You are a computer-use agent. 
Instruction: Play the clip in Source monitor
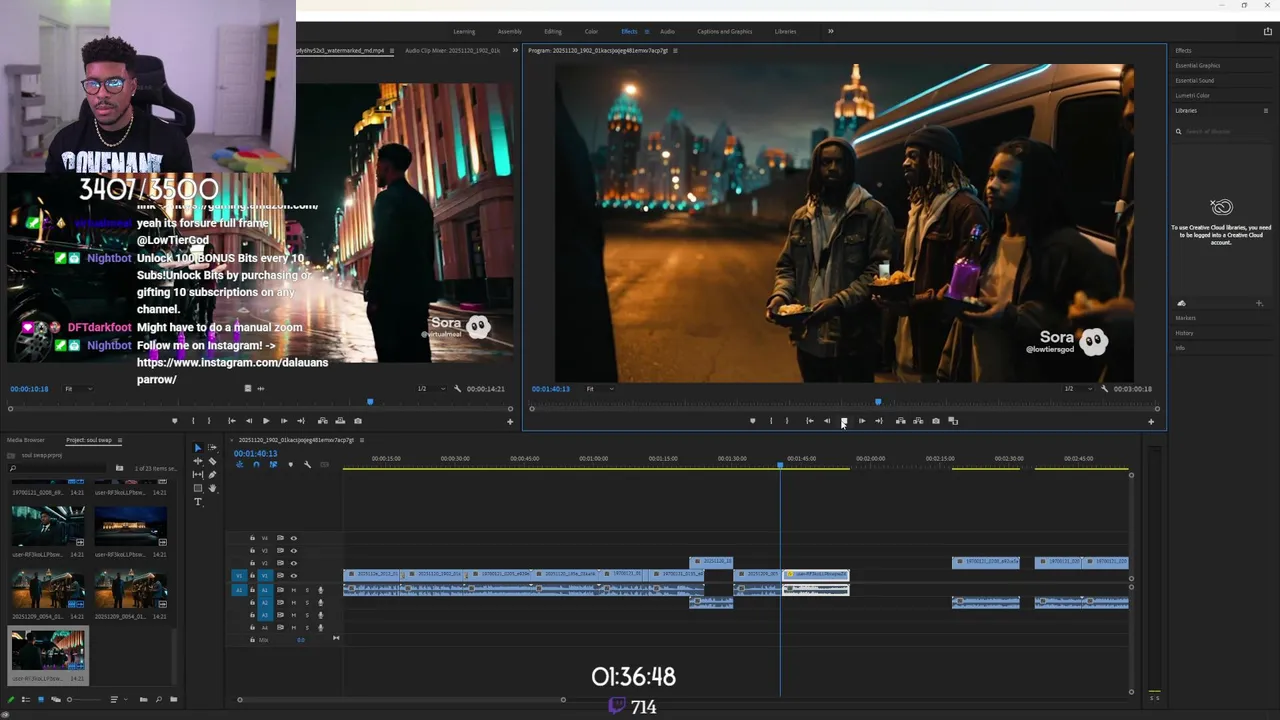point(266,421)
